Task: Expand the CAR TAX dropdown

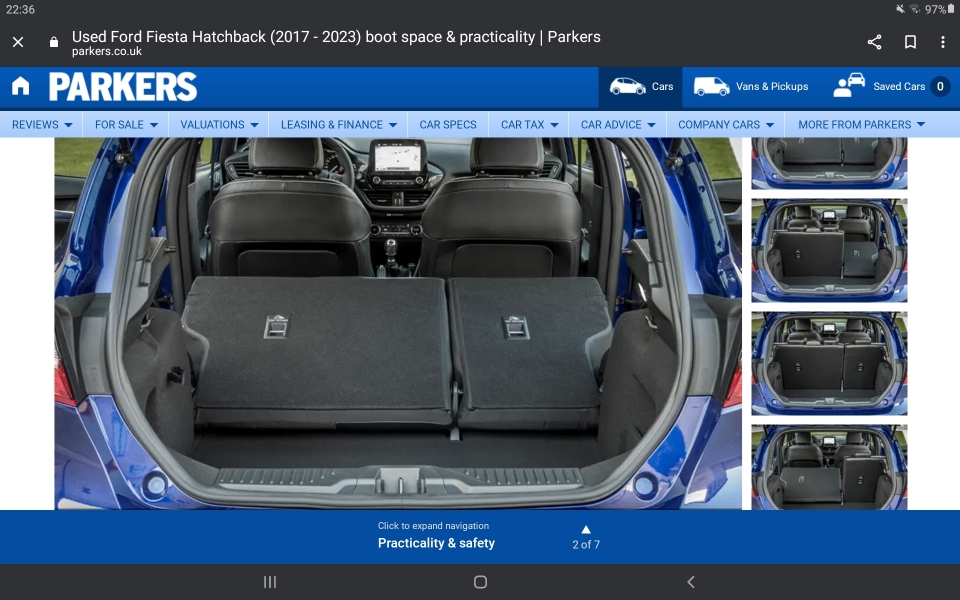Action: (528, 124)
